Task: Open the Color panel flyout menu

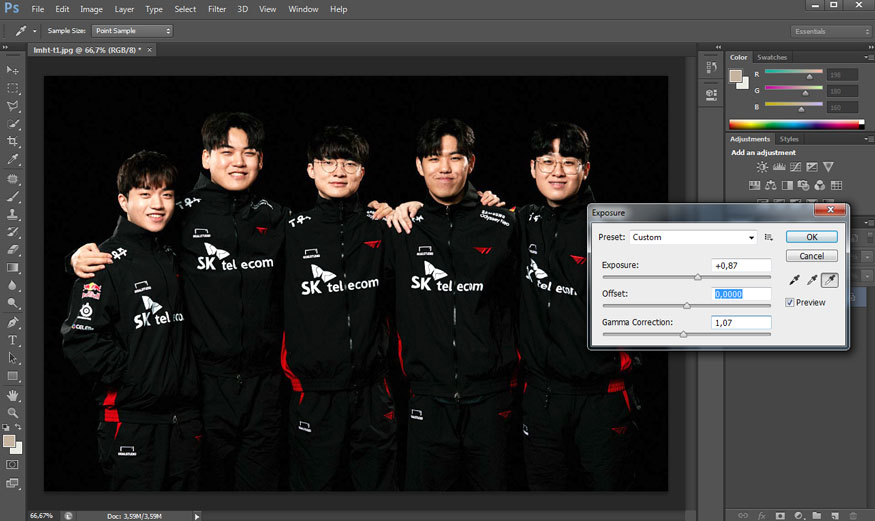Action: click(x=868, y=57)
